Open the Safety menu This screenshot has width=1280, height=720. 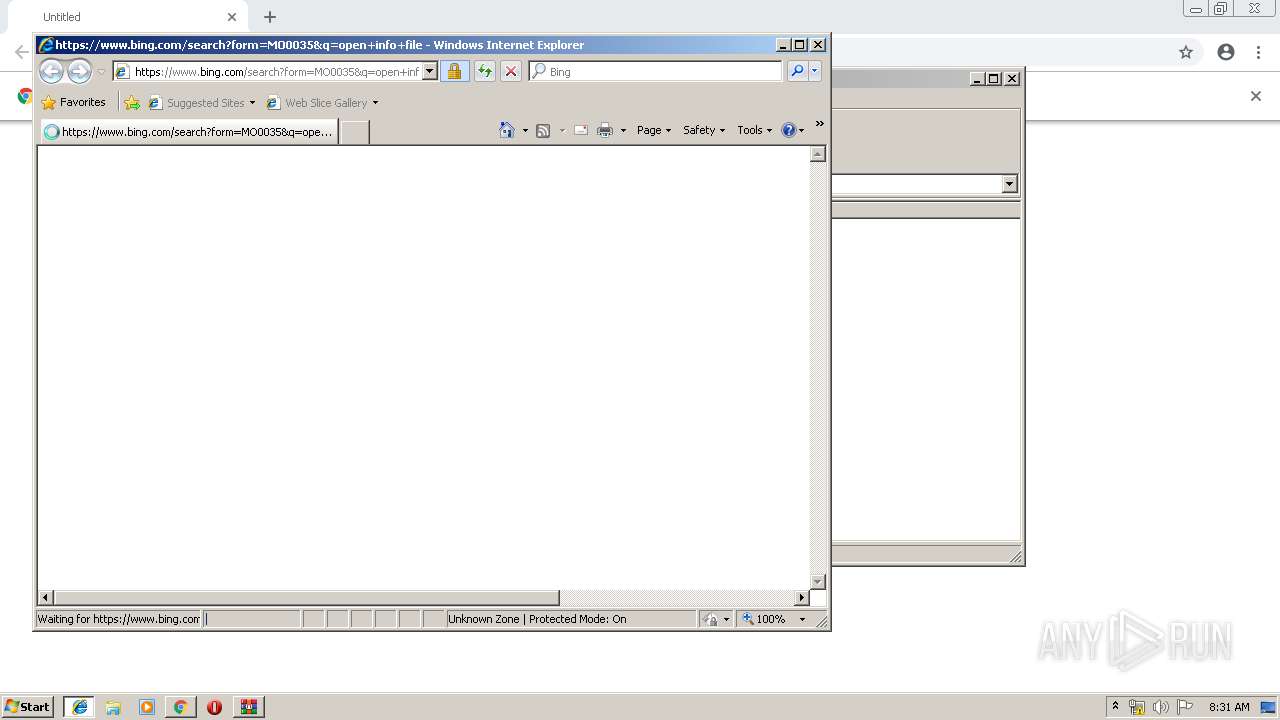click(x=704, y=130)
